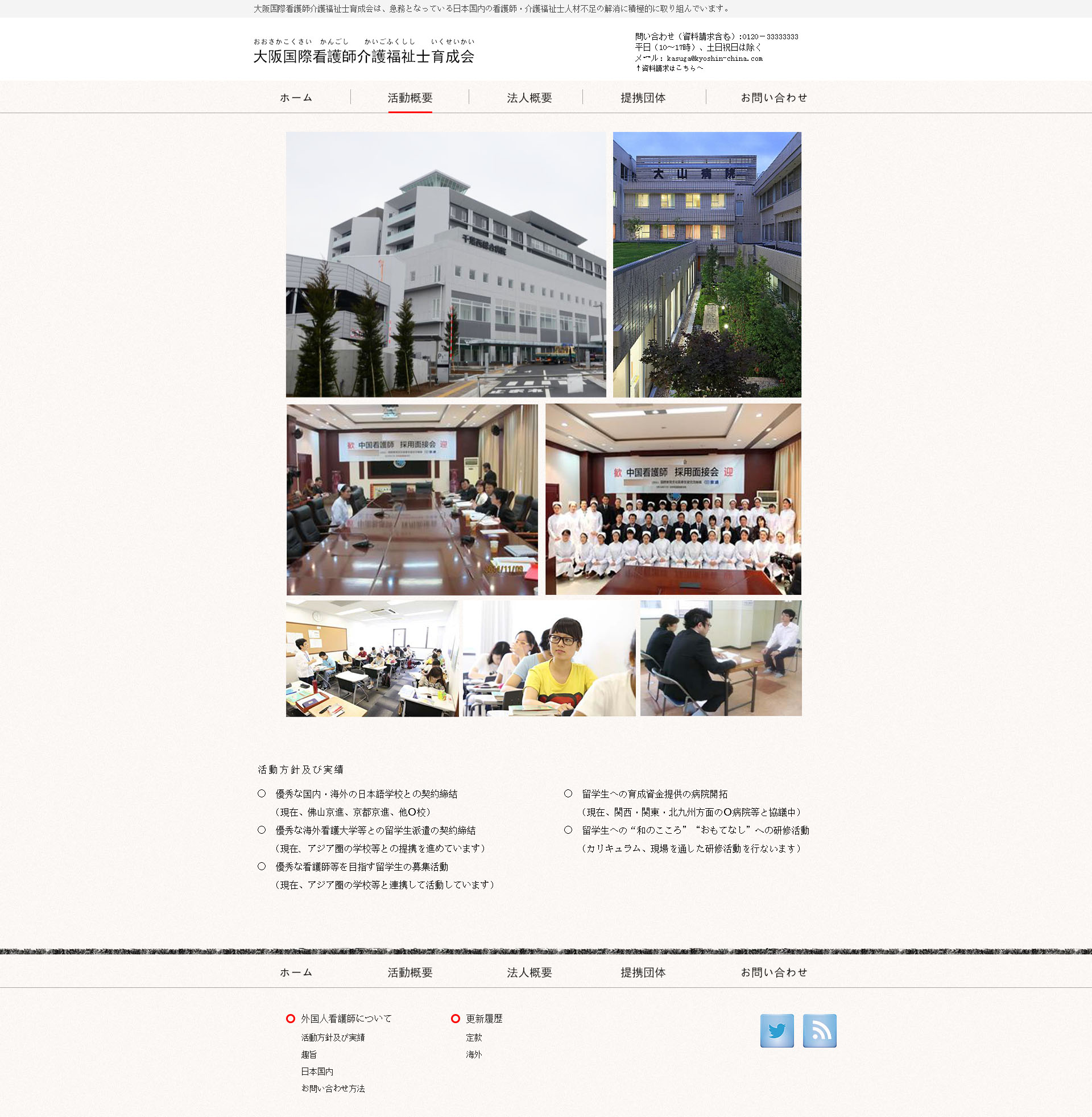Open photo of girl in yellow shirt
The width and height of the screenshot is (1092, 1117).
(x=549, y=658)
